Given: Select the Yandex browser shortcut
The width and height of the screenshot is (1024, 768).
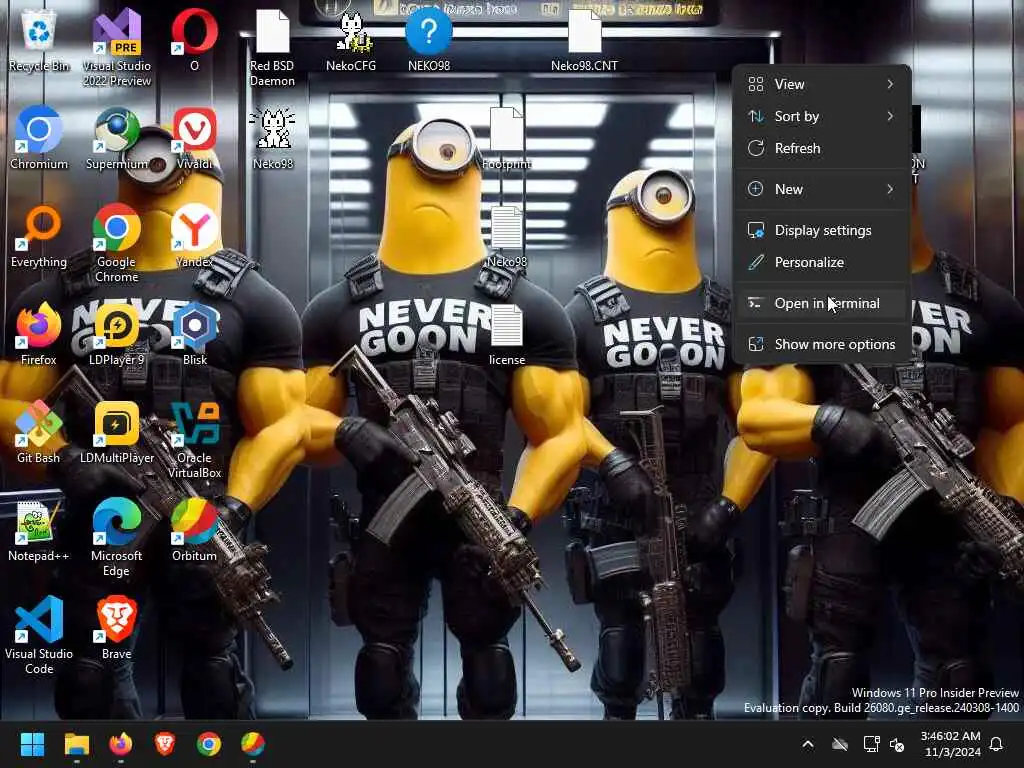Looking at the screenshot, I should click(x=195, y=236).
